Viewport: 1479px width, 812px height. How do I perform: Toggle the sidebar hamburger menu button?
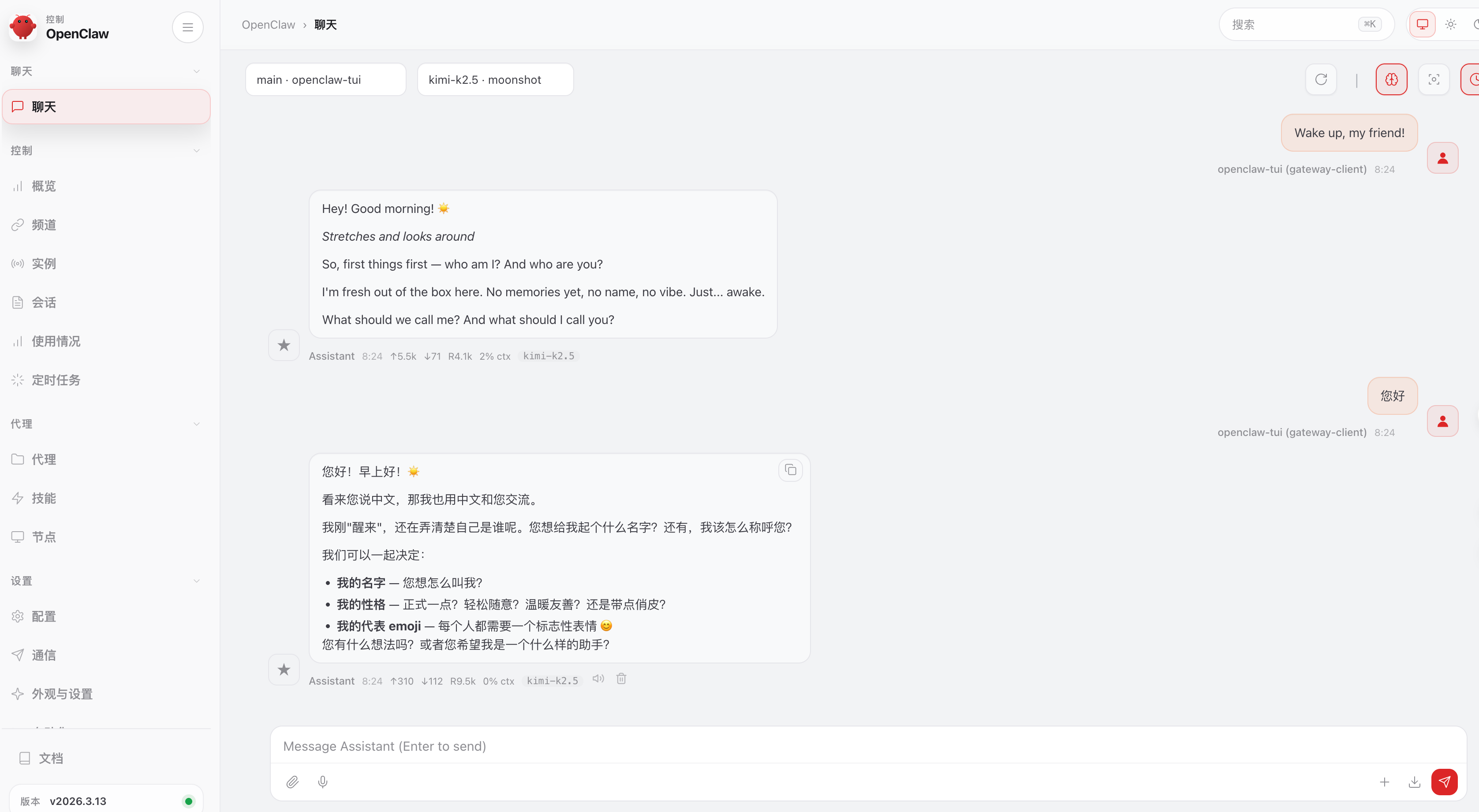tap(188, 27)
